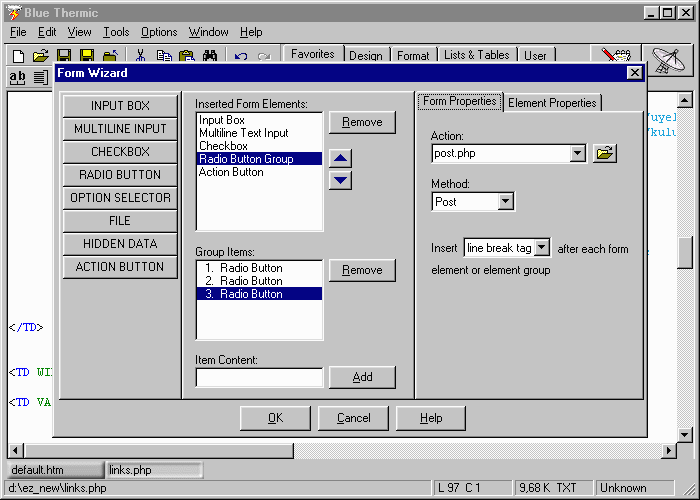Open the Help menu
Image resolution: width=700 pixels, height=500 pixels.
click(251, 32)
